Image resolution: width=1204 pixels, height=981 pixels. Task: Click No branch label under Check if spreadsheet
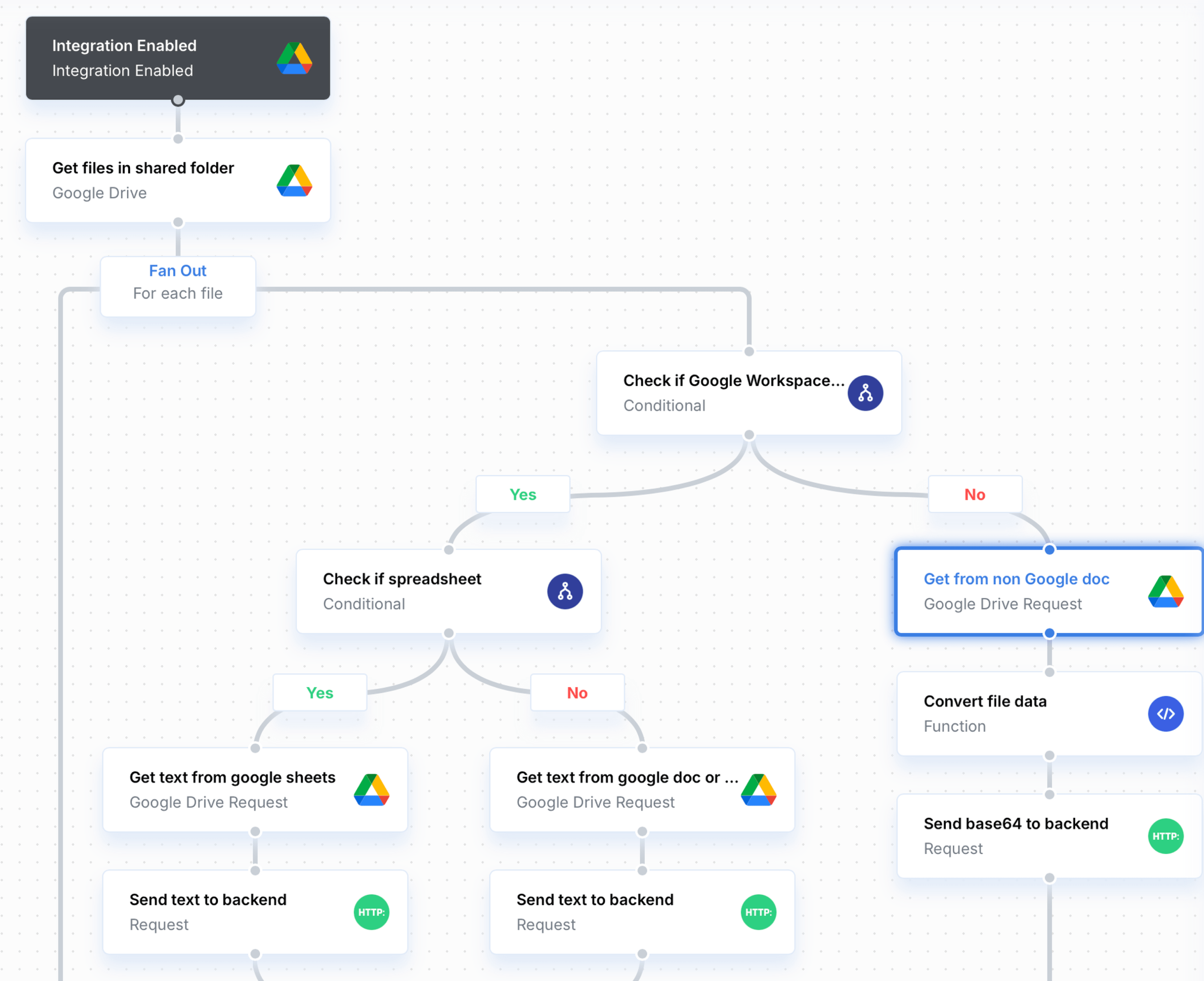pyautogui.click(x=577, y=693)
